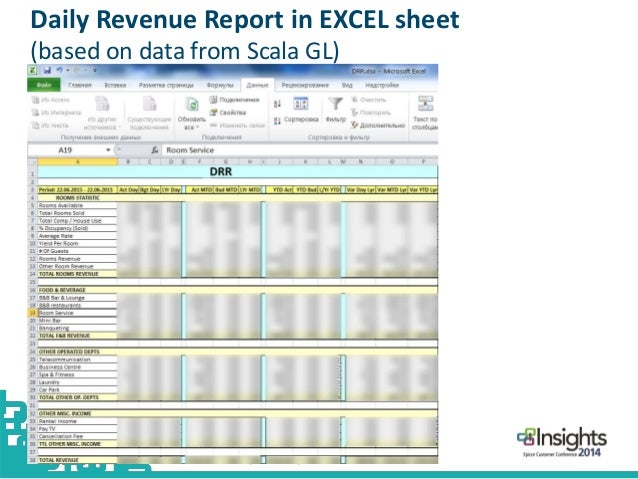Switch to the Главная tab
638x479 pixels.
click(80, 85)
